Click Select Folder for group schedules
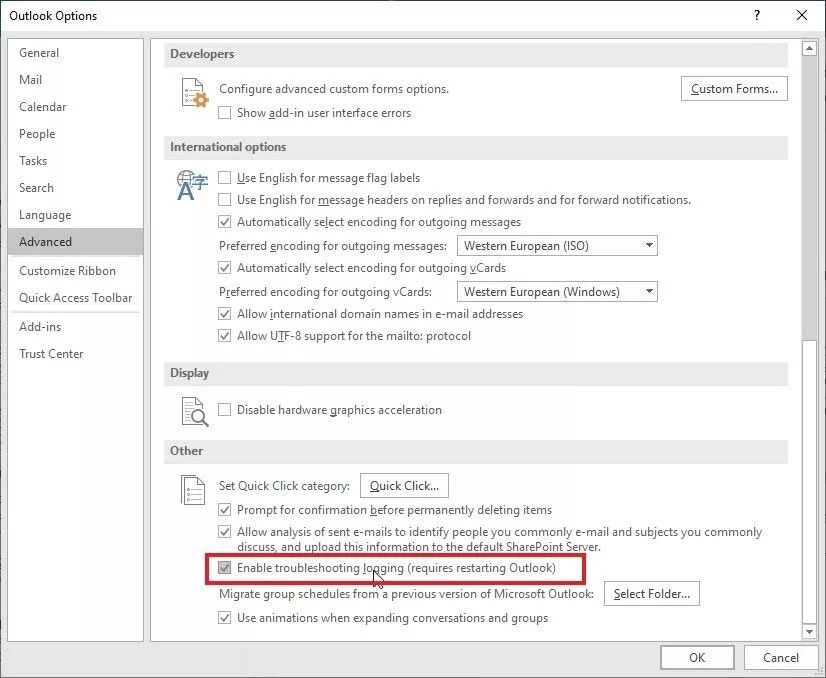The height and width of the screenshot is (678, 826). pyautogui.click(x=651, y=593)
